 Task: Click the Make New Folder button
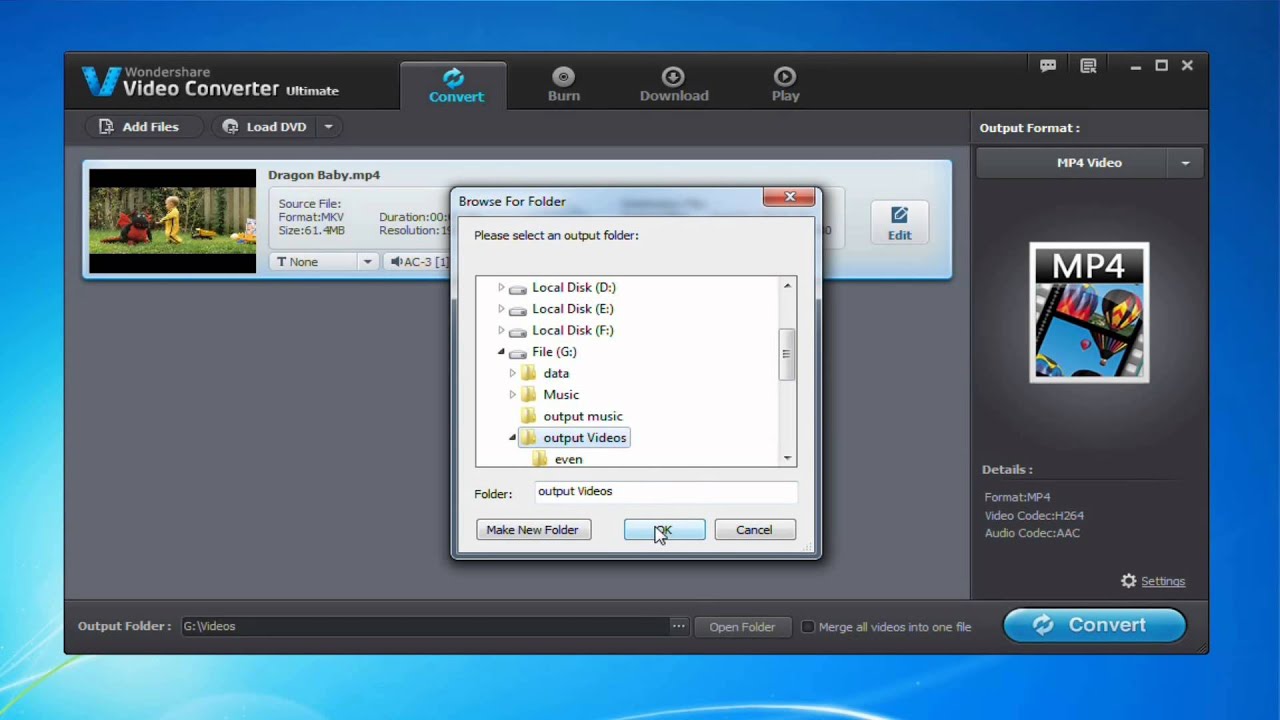[532, 530]
